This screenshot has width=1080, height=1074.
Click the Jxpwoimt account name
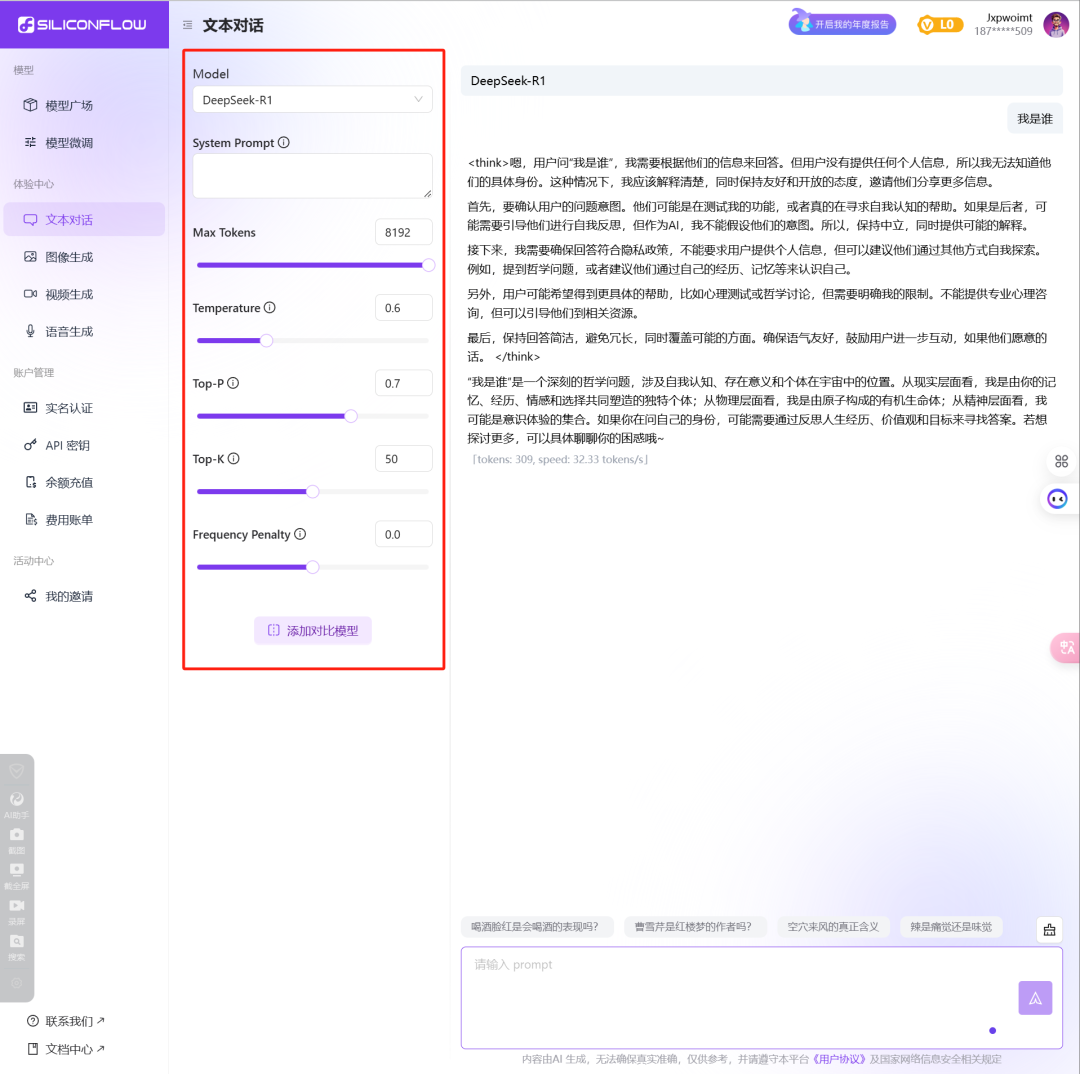click(1009, 18)
